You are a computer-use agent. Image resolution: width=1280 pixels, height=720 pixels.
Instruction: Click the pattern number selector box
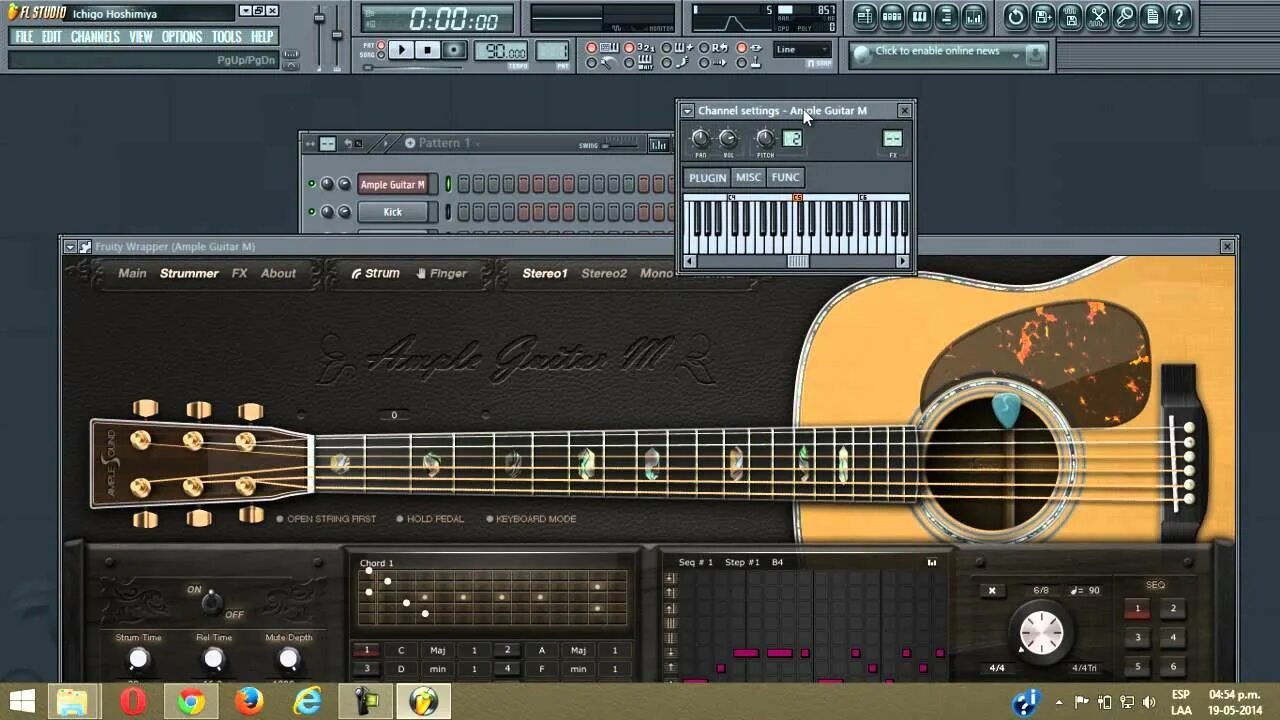point(553,51)
